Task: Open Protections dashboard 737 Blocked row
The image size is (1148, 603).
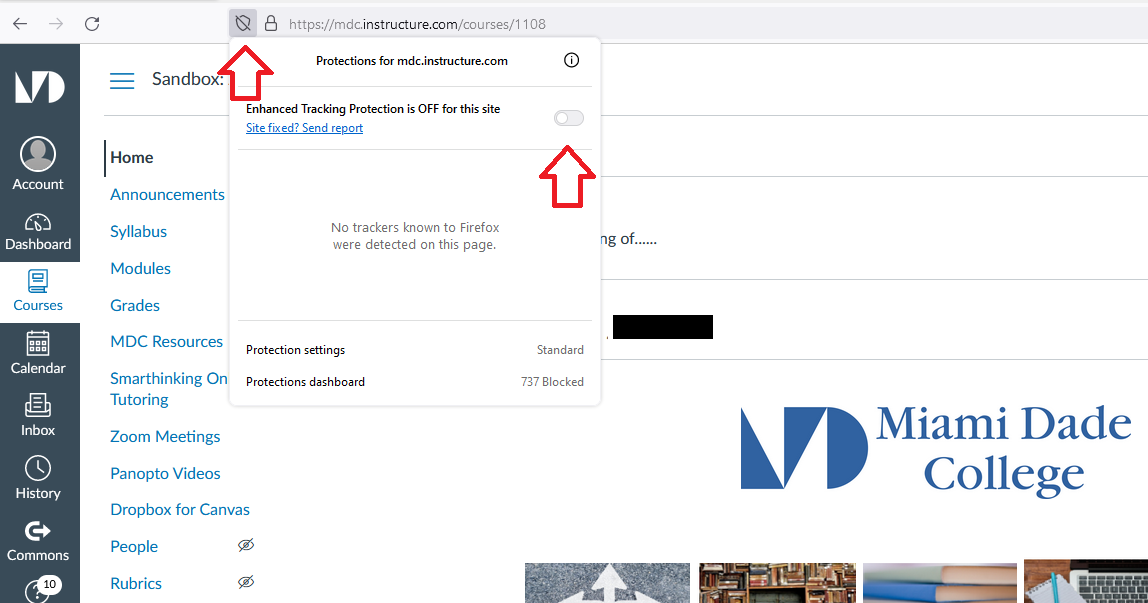Action: [414, 382]
